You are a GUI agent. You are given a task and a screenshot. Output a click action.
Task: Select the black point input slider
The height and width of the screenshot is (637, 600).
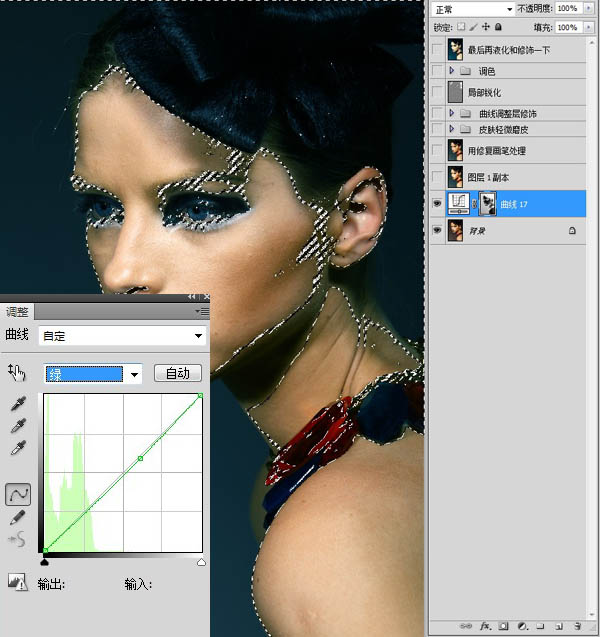coord(45,562)
